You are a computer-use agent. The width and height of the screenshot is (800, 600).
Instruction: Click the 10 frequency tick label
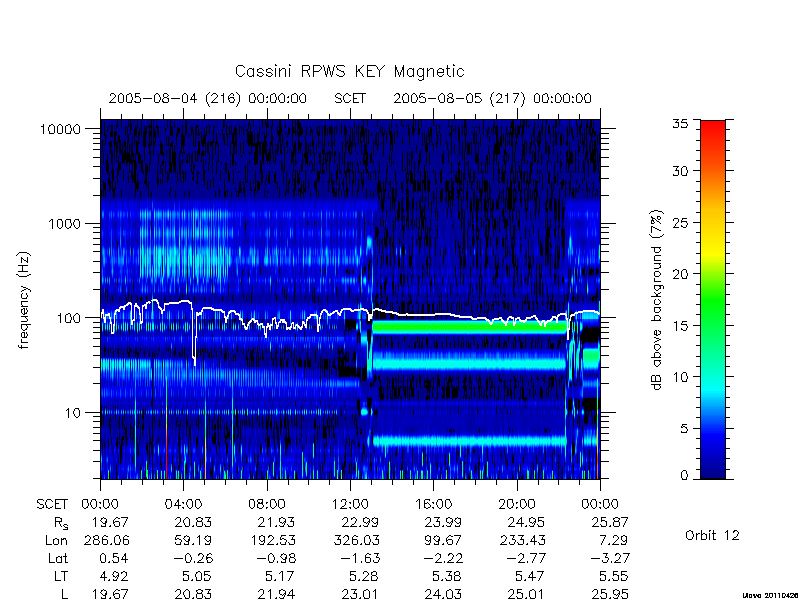72,413
